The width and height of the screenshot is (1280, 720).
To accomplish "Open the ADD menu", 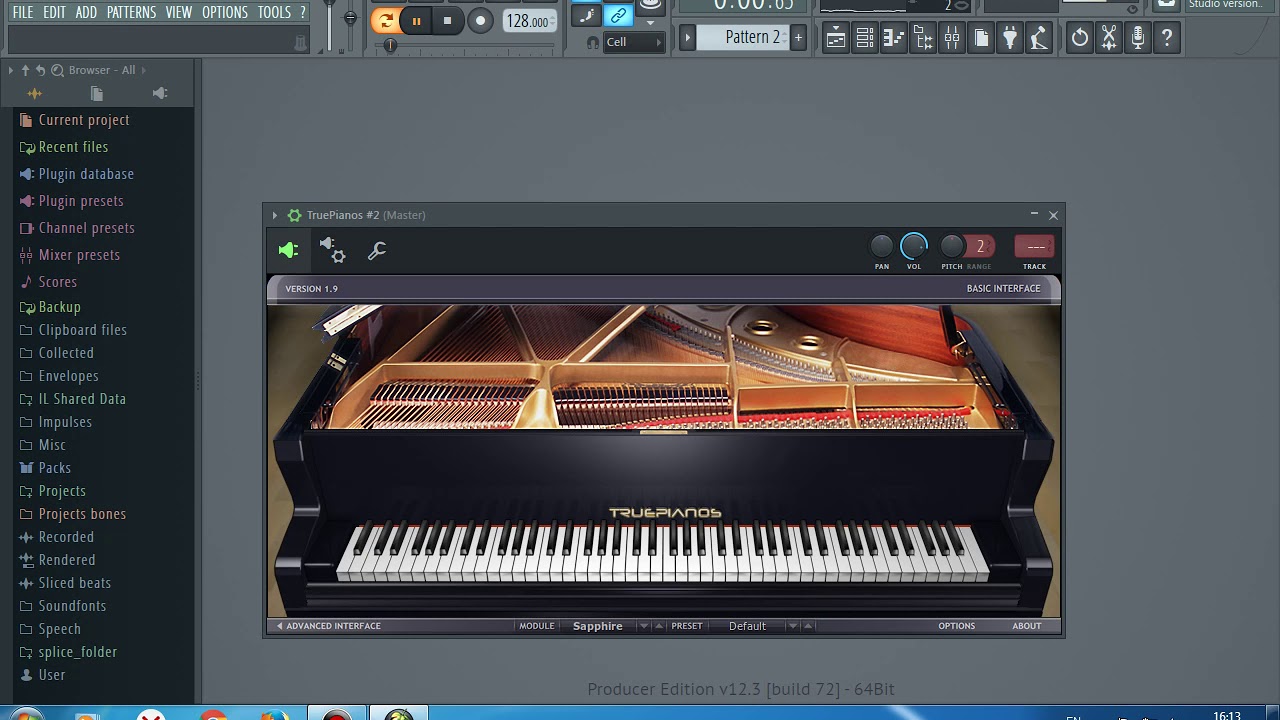I will coord(86,12).
